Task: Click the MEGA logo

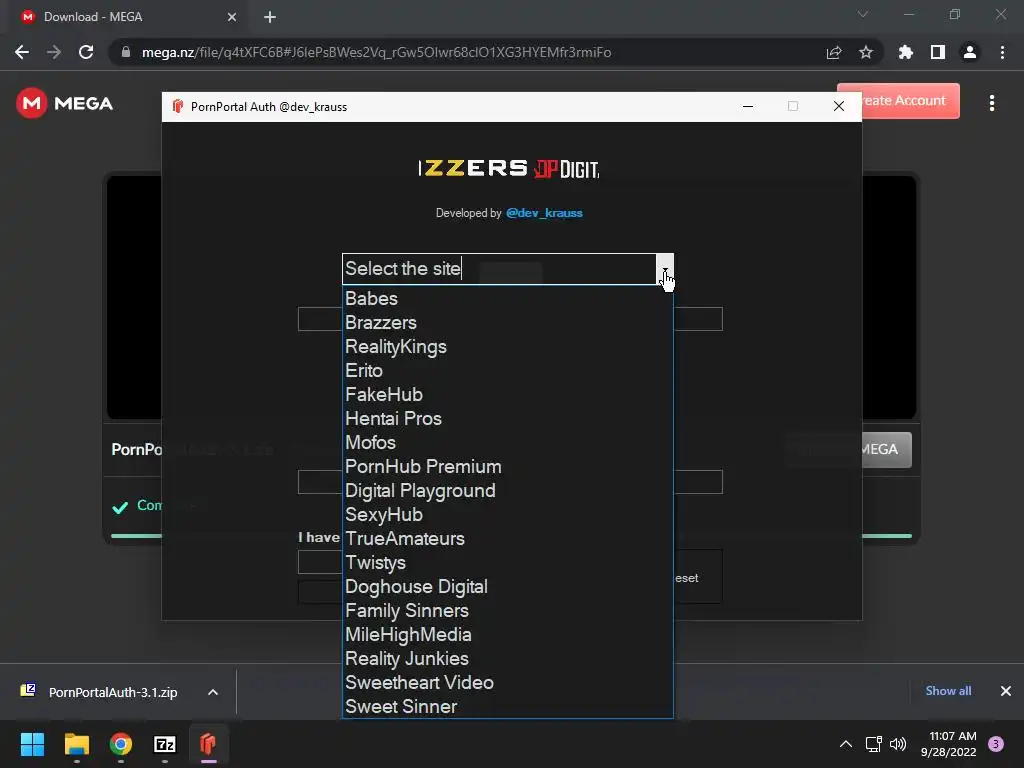Action: (x=65, y=103)
